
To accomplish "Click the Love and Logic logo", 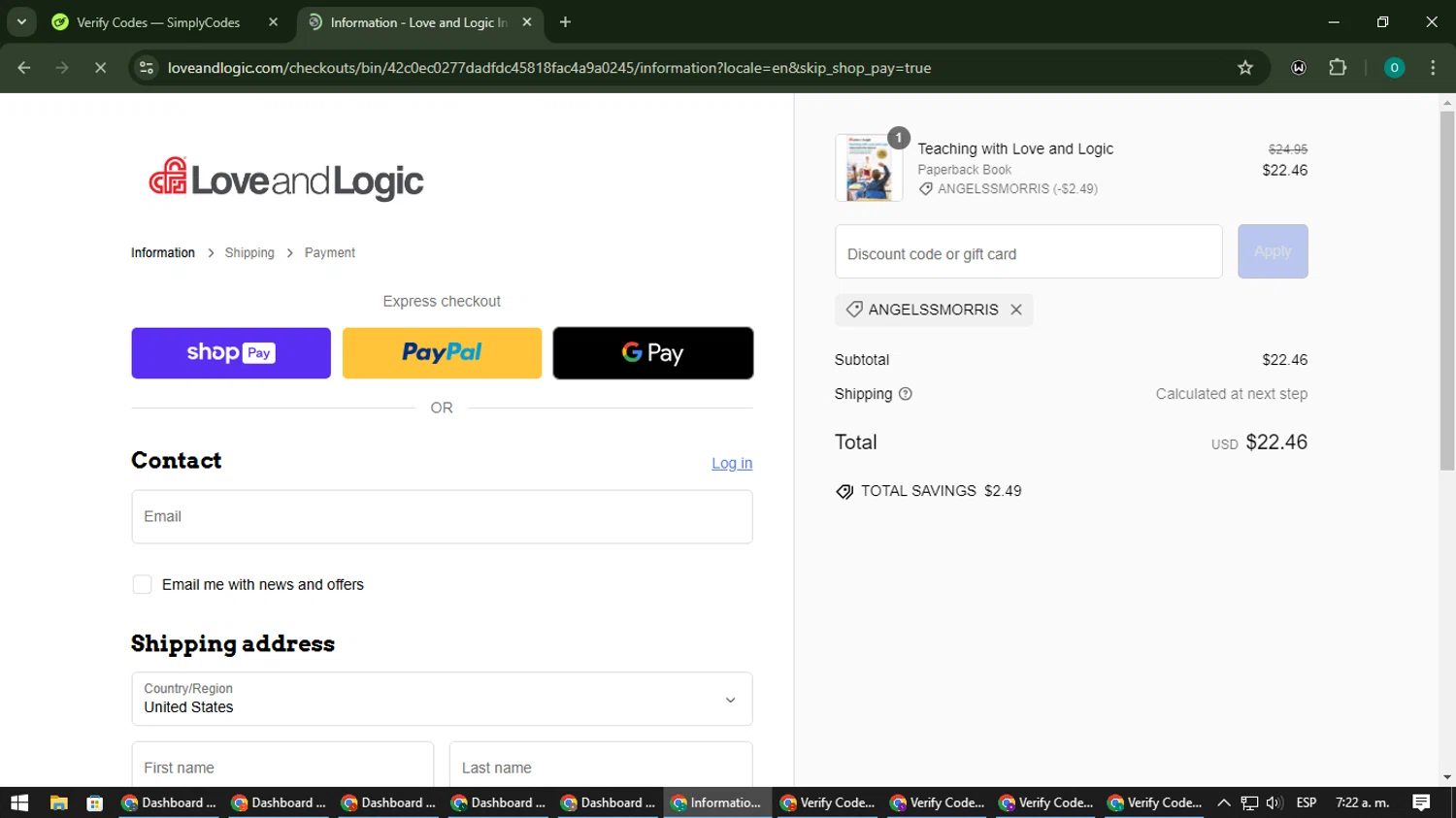I will point(286,180).
